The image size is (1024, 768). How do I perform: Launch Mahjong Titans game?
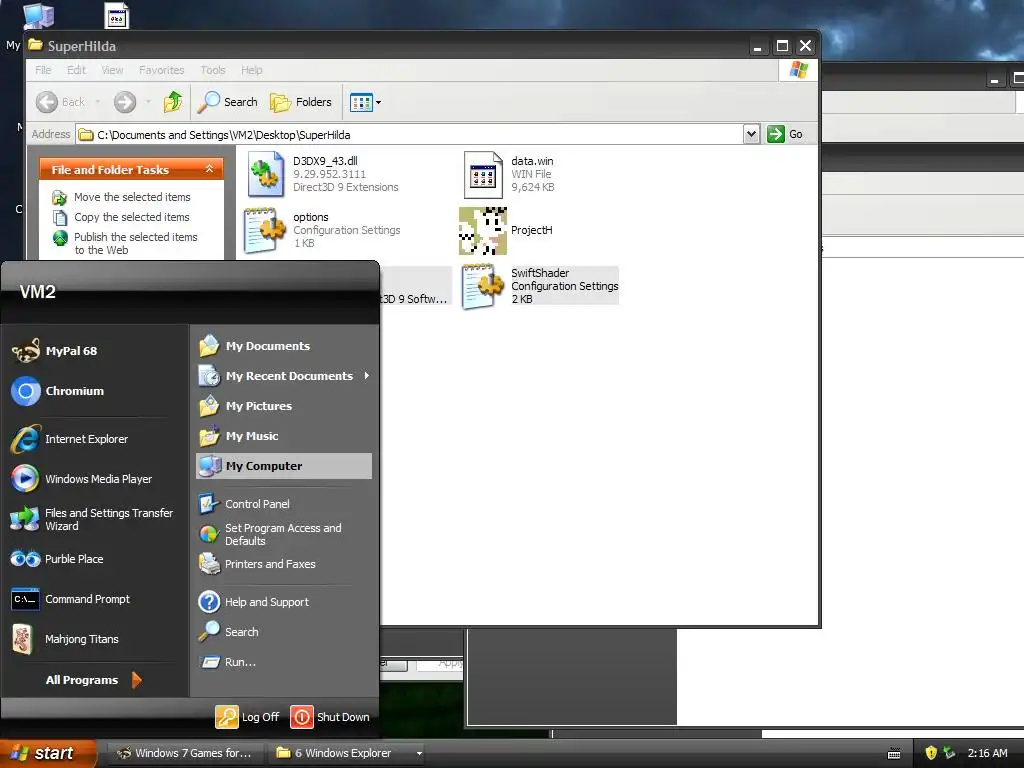(x=65, y=639)
